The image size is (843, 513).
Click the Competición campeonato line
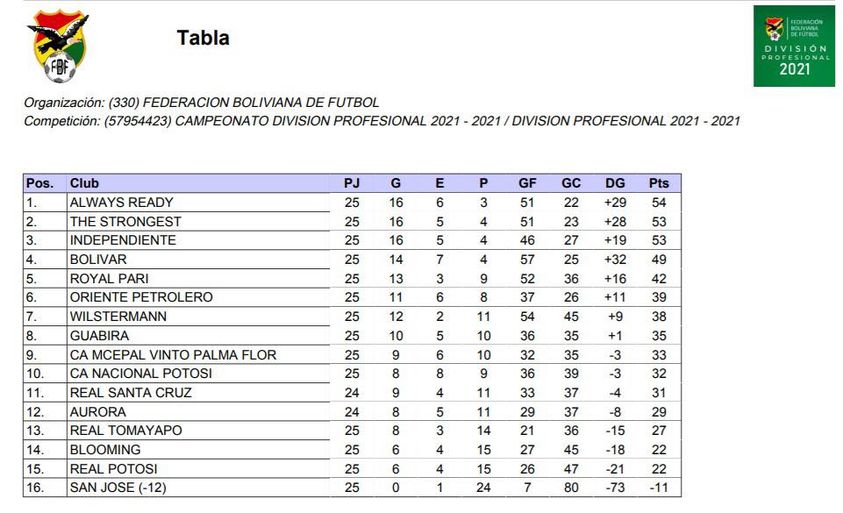[x=381, y=121]
